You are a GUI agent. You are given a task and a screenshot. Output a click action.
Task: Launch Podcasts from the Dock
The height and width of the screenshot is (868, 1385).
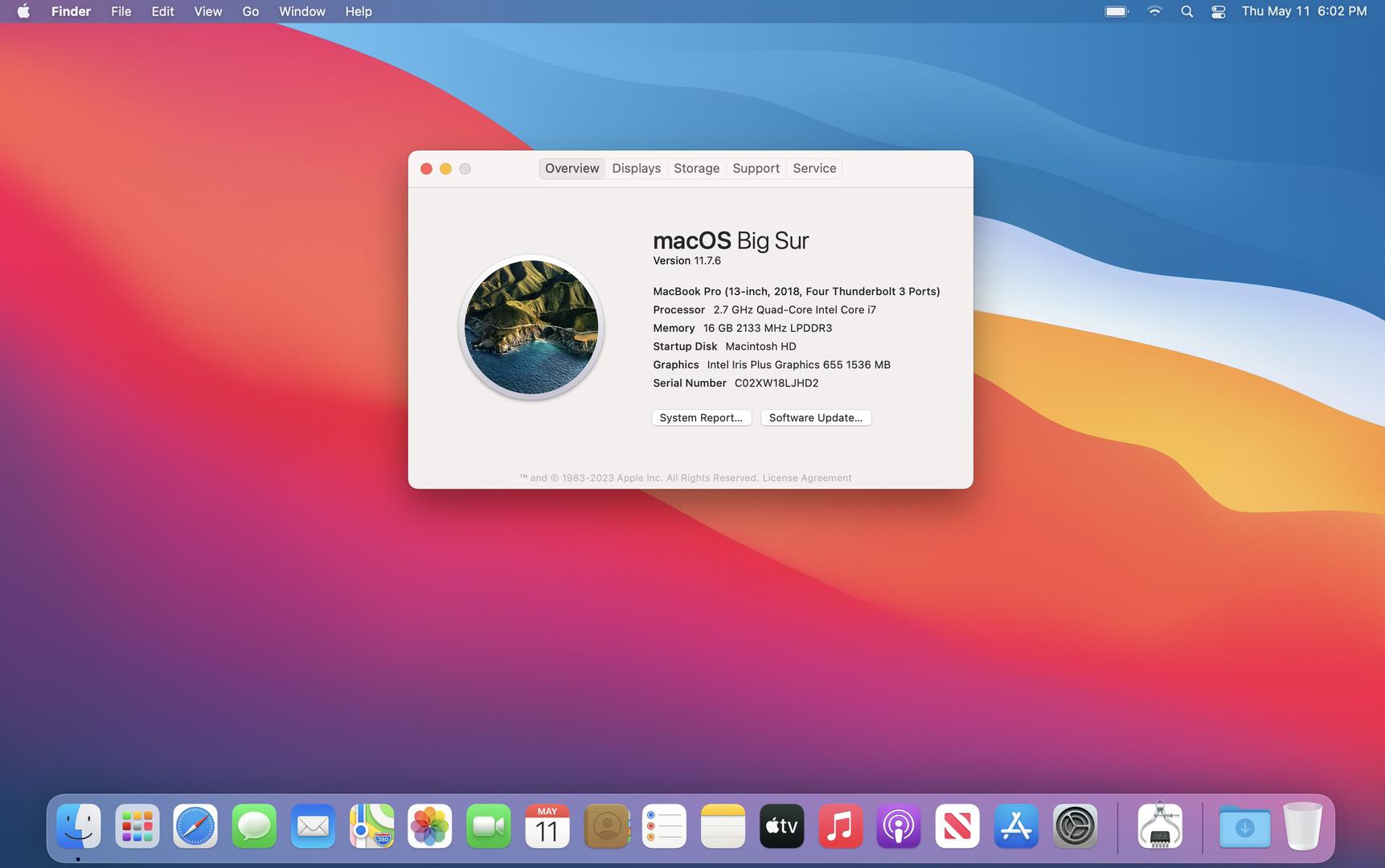[x=899, y=826]
